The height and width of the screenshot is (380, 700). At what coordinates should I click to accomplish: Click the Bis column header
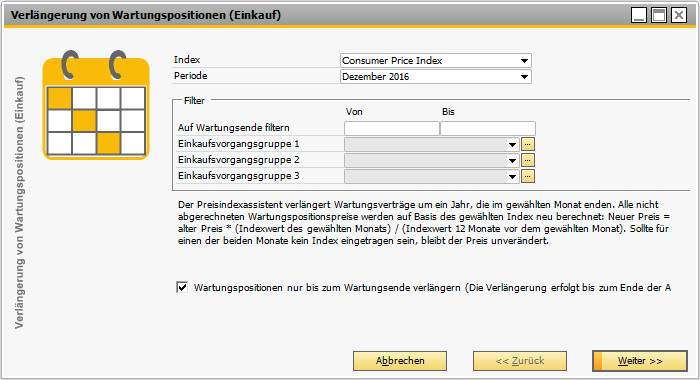coord(448,112)
